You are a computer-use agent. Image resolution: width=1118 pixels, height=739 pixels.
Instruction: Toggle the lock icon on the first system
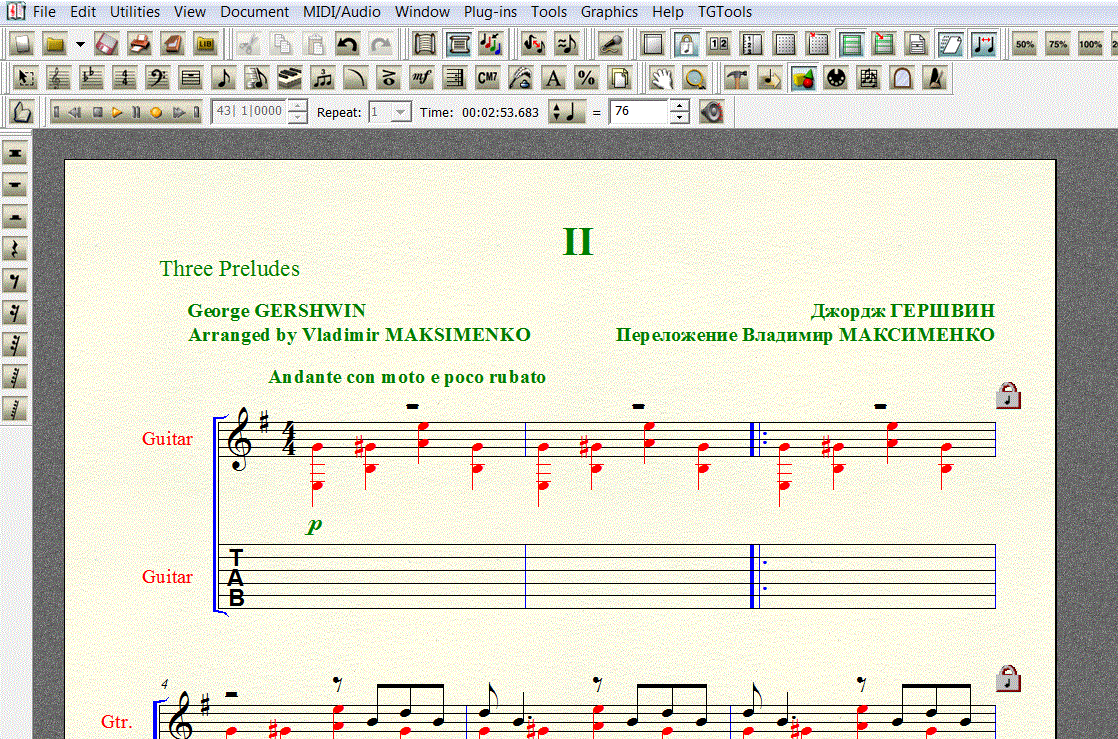[x=1008, y=395]
